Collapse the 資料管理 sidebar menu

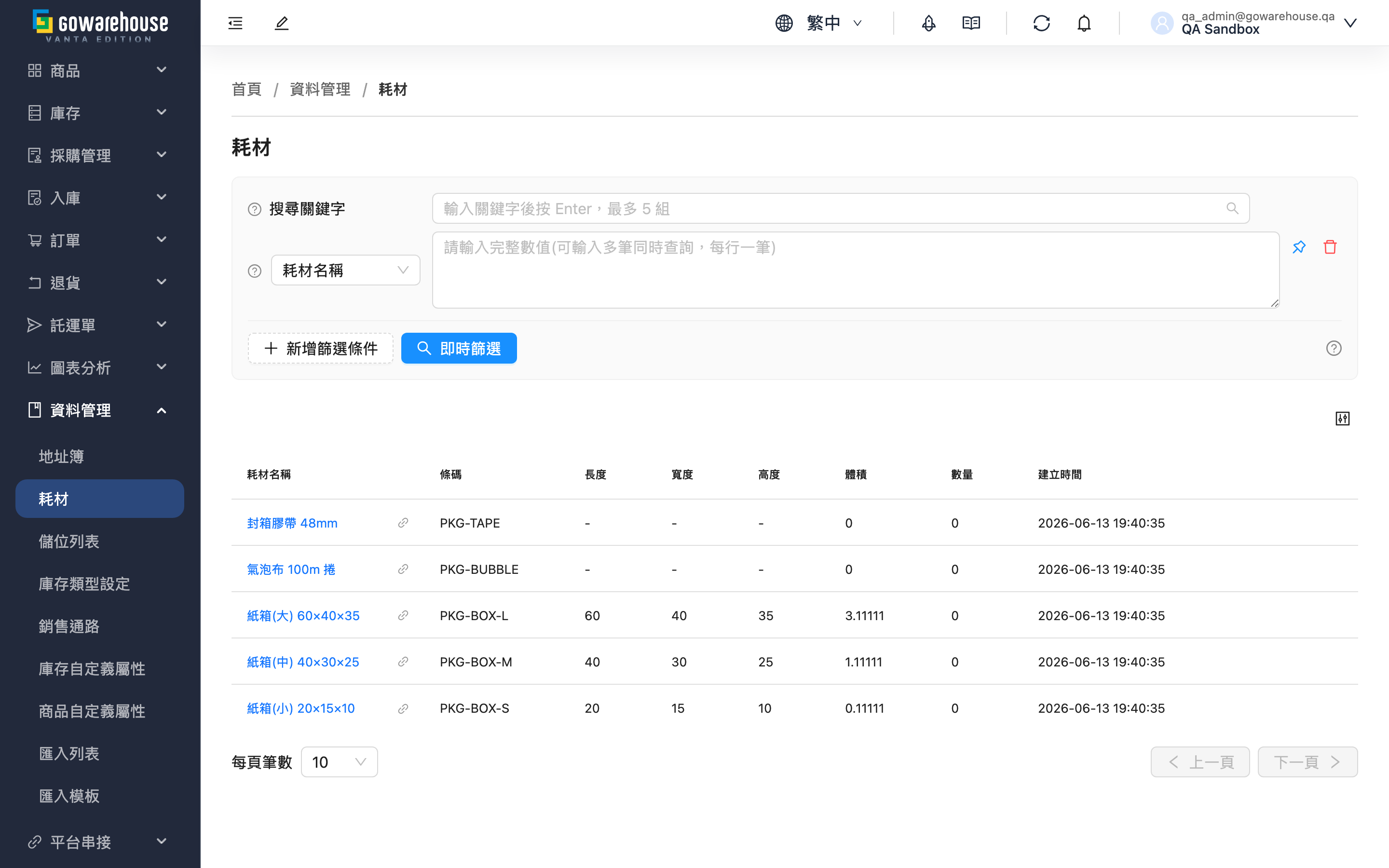(100, 410)
